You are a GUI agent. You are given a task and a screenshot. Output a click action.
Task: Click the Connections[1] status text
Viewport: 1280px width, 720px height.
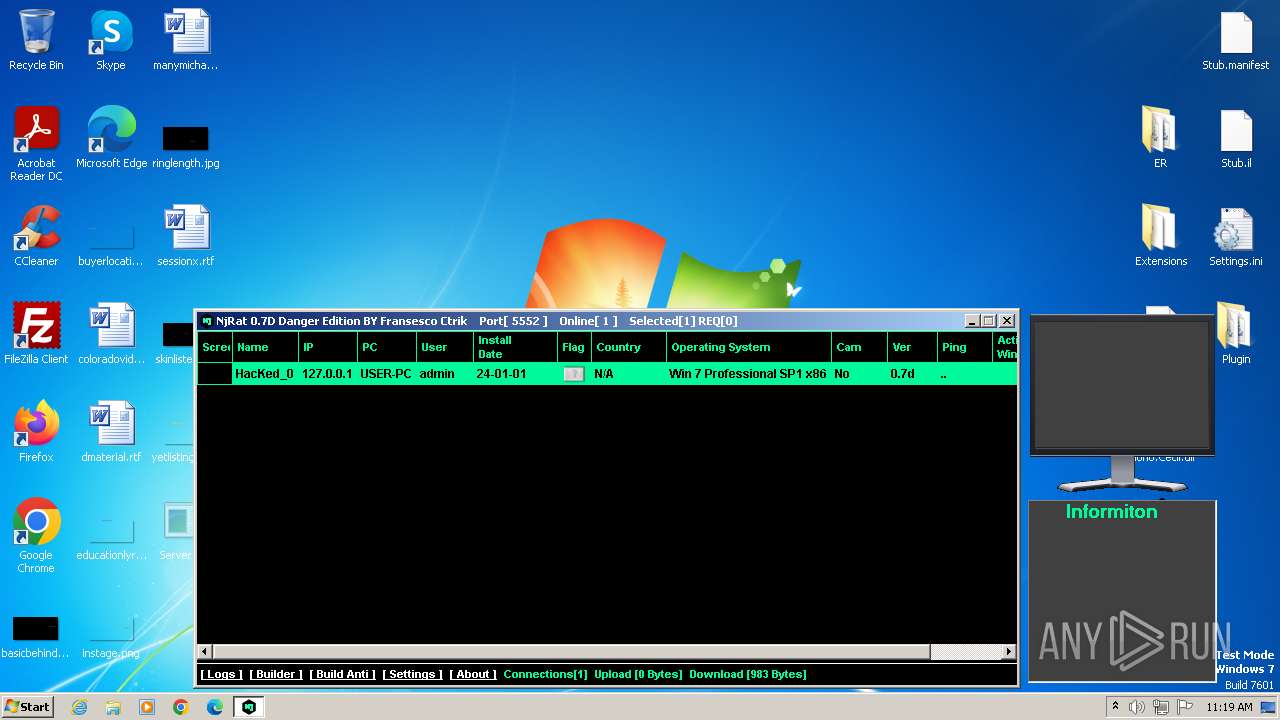(545, 674)
